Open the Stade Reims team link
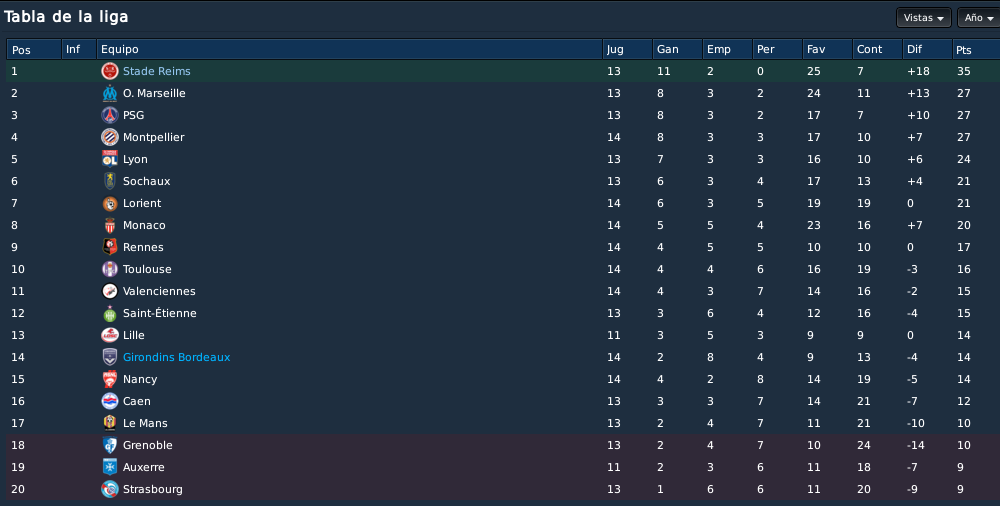1000x506 pixels. tap(157, 71)
